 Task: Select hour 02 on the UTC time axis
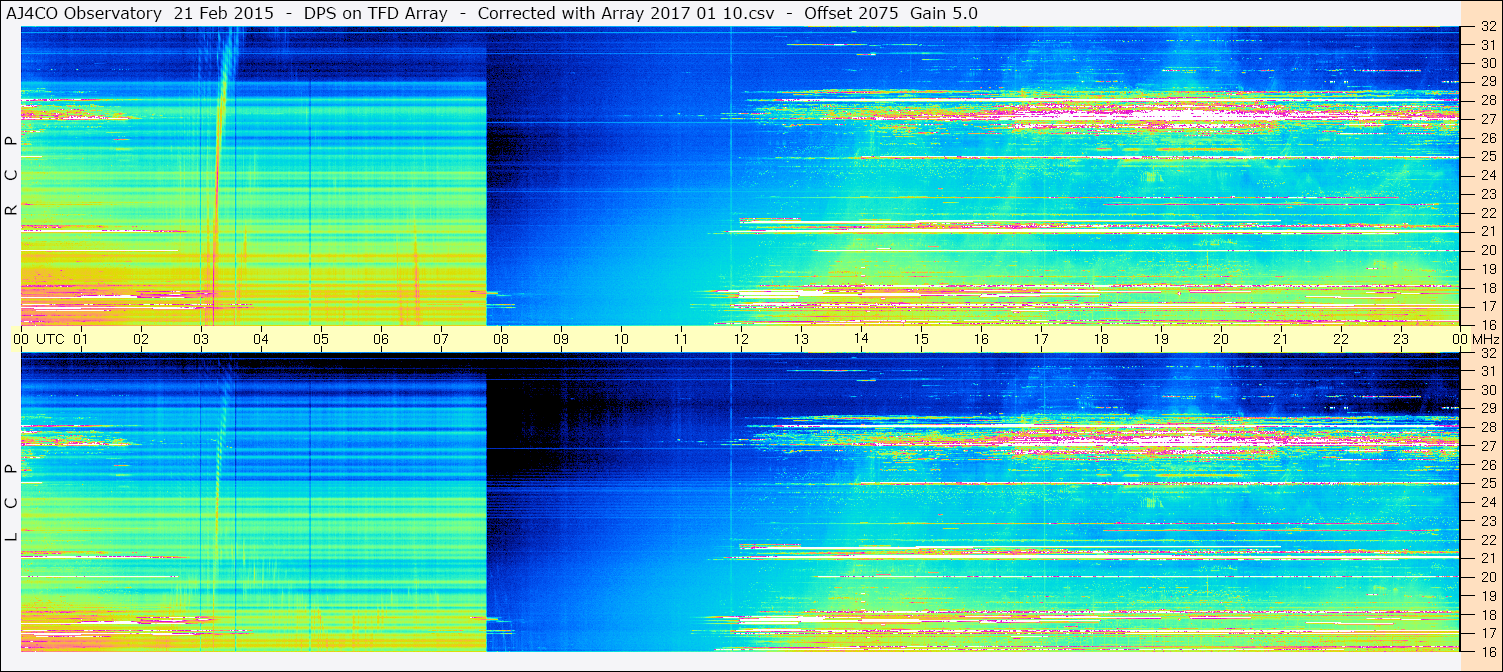[x=141, y=339]
